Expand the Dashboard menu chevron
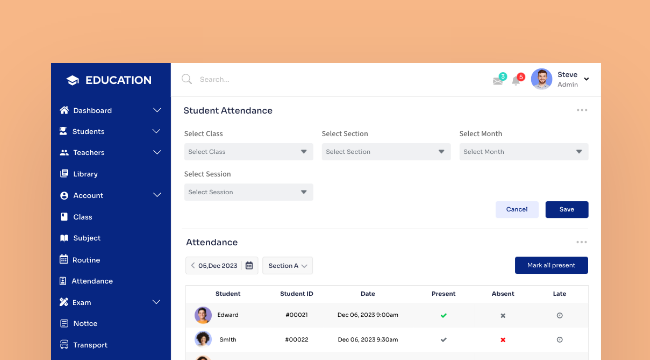 point(157,110)
